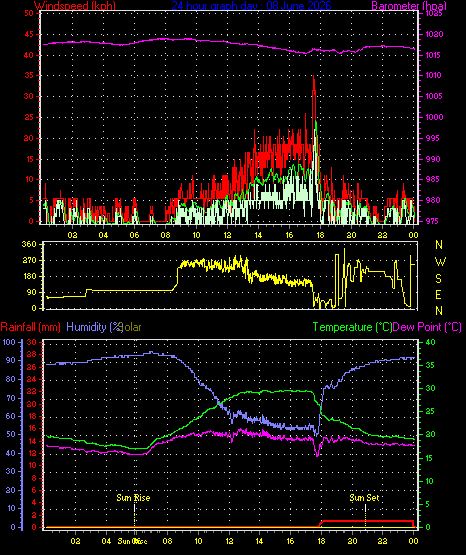This screenshot has width=466, height=555.
Task: Select the 90 value on humidity axis
Action: [11, 360]
